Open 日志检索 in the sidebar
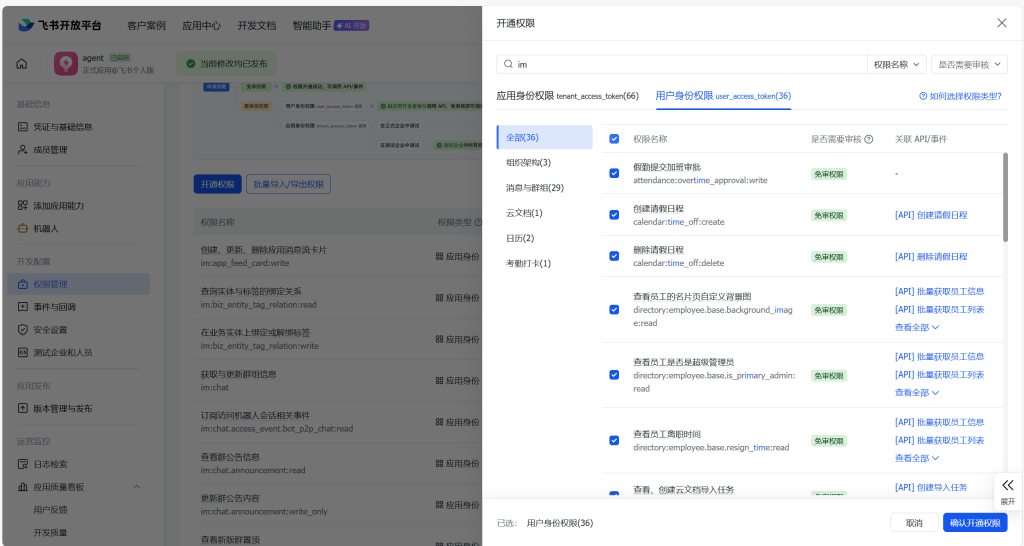This screenshot has width=1024, height=546. (50, 464)
